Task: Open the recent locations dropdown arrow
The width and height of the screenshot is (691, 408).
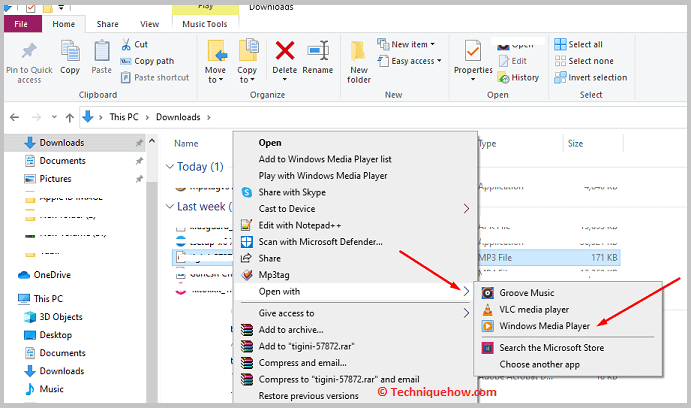Action: click(x=54, y=117)
